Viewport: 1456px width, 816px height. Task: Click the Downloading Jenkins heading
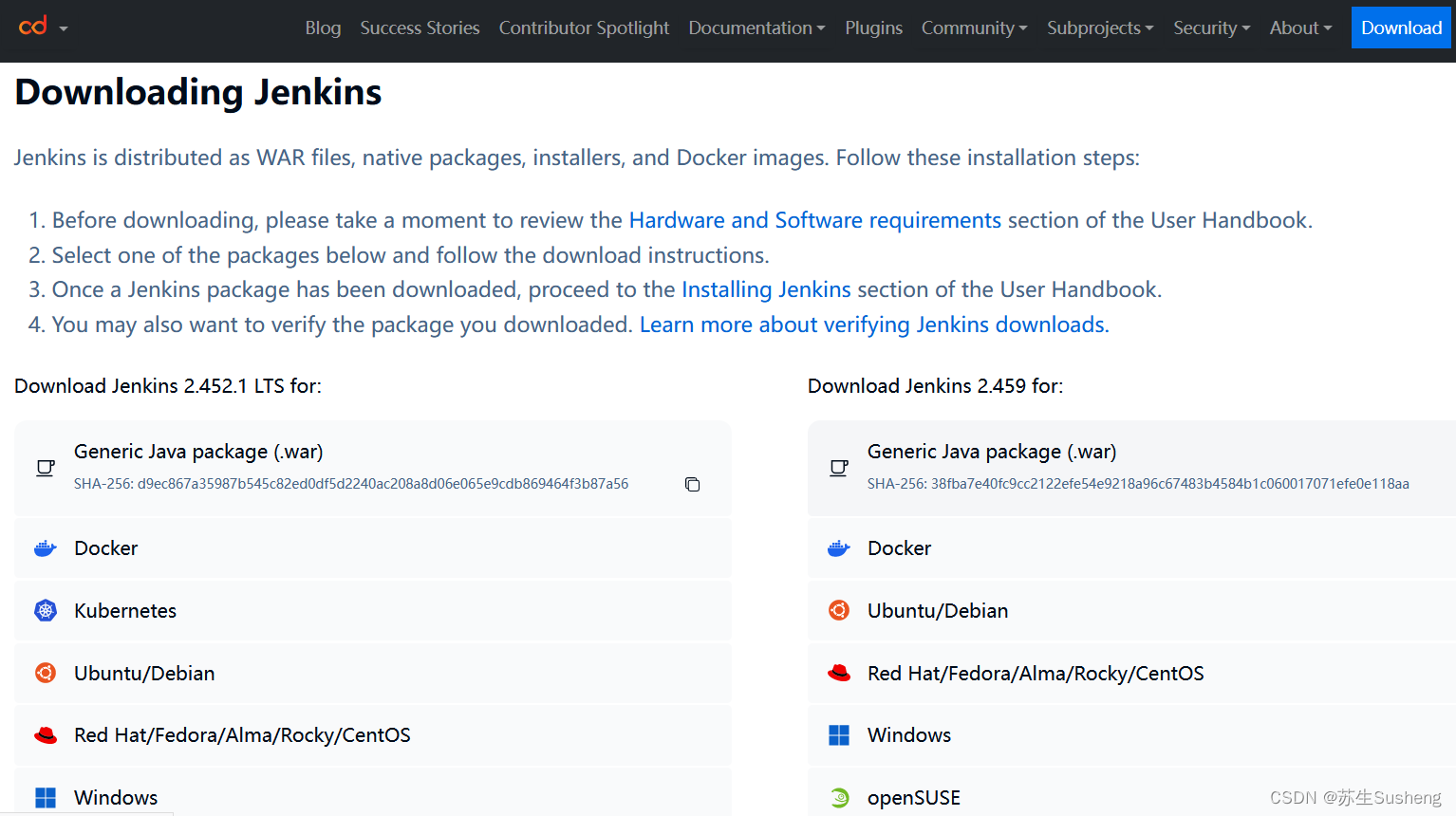(198, 92)
